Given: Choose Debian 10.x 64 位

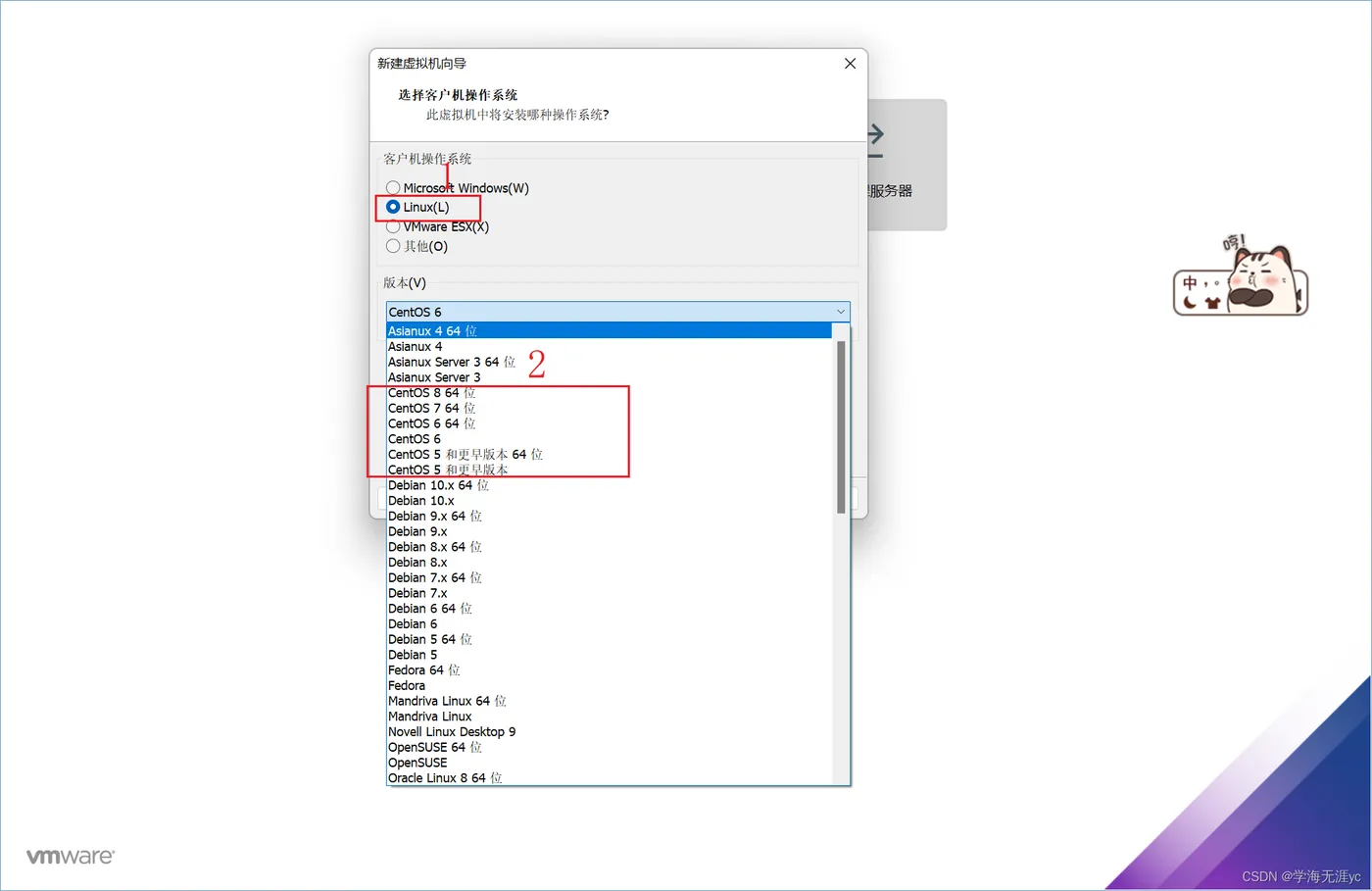Looking at the screenshot, I should 609,485.
